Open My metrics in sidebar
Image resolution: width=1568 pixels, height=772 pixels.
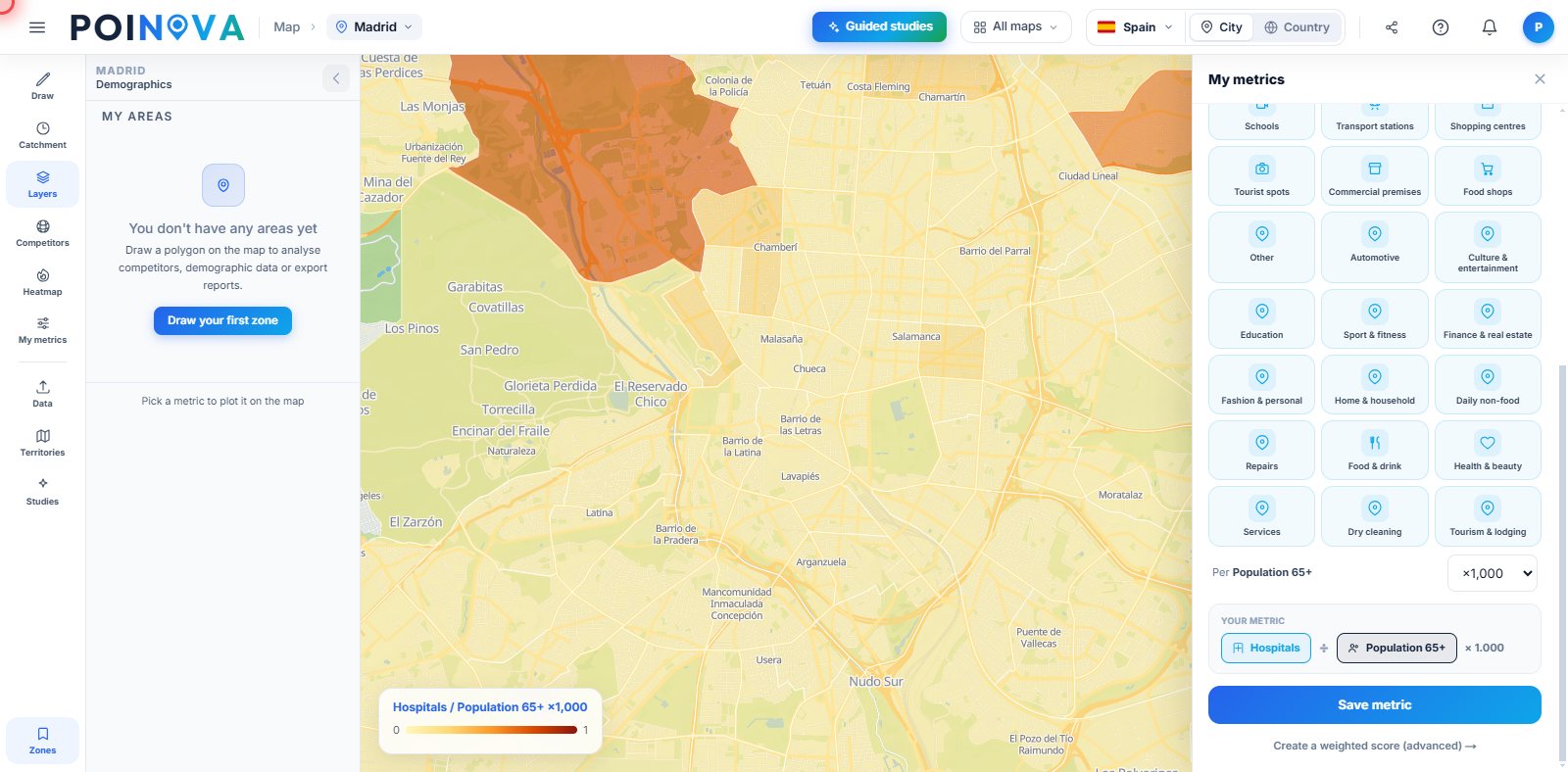tap(42, 330)
